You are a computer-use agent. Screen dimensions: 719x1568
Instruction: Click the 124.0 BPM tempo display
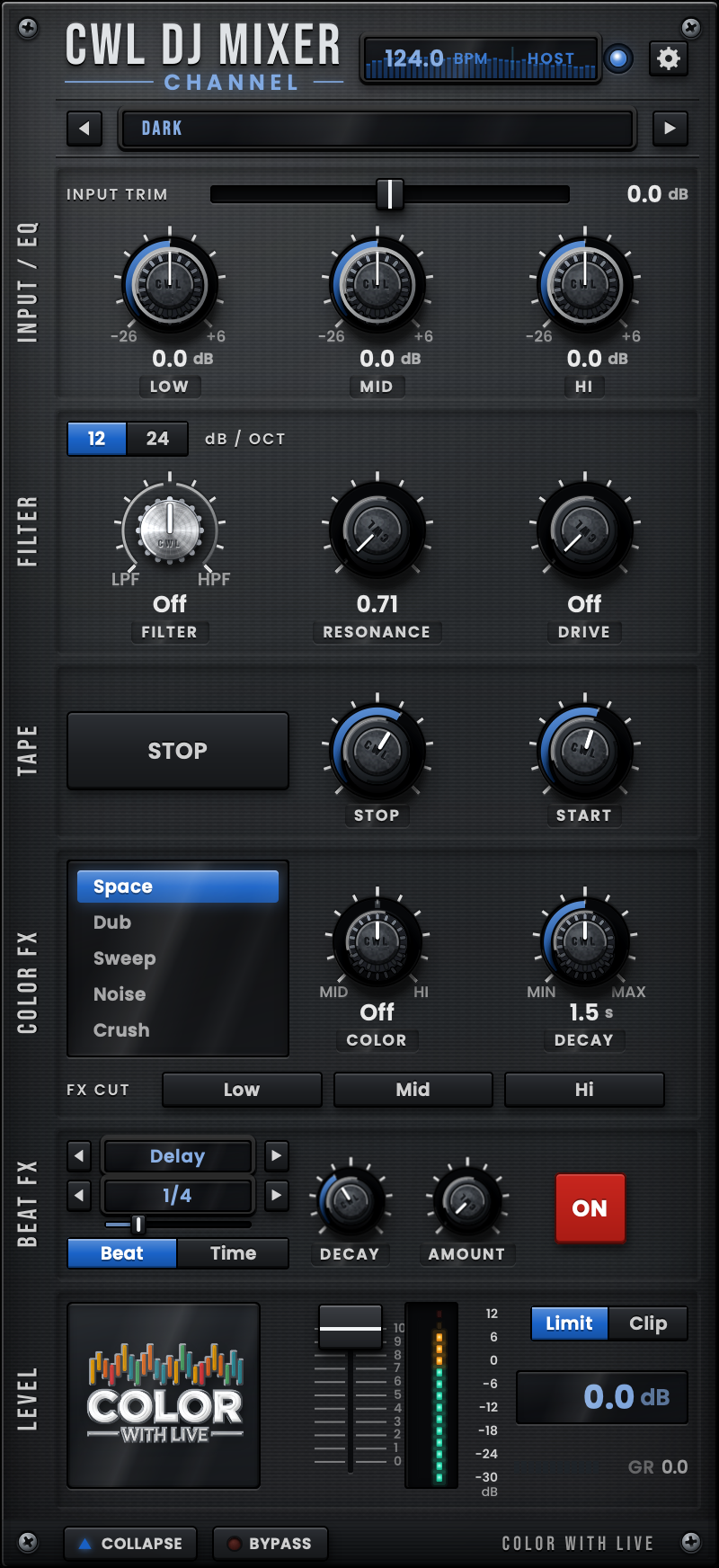480,59
